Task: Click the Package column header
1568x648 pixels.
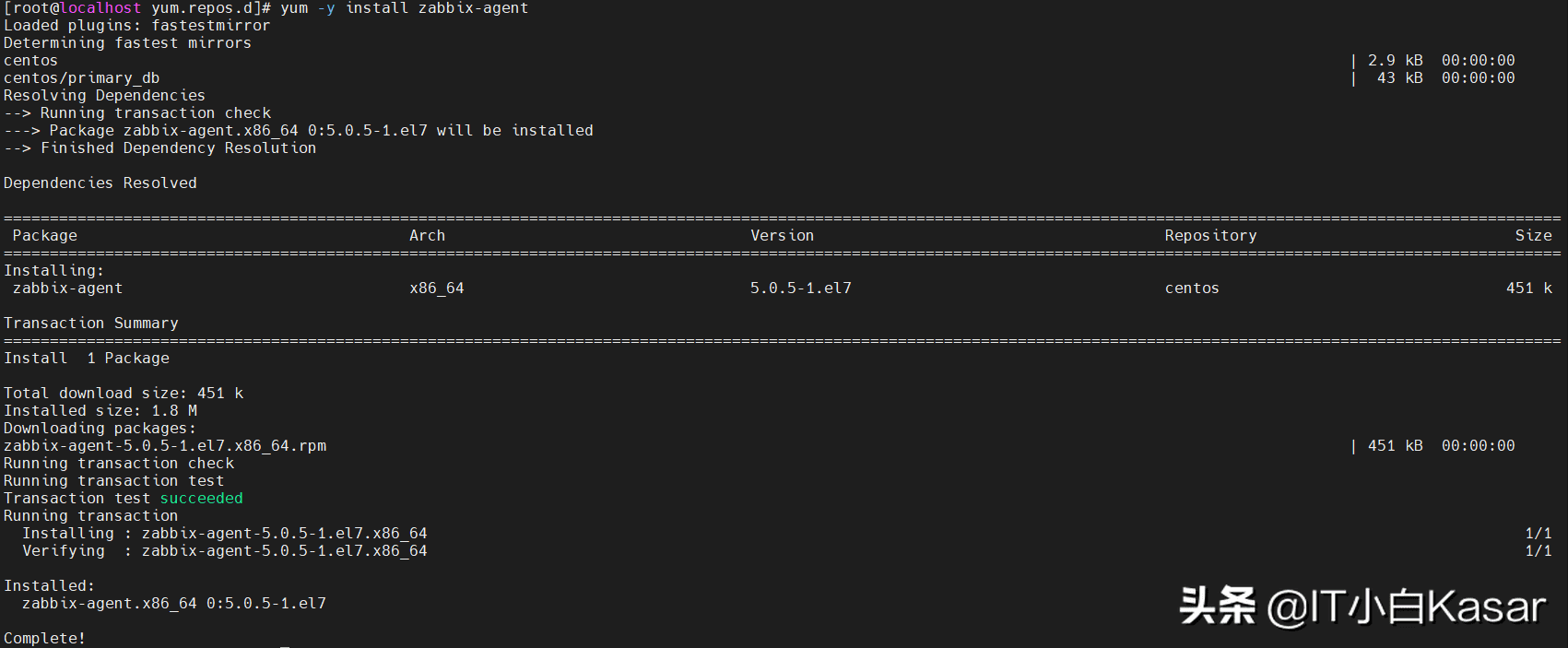Action: (x=44, y=236)
